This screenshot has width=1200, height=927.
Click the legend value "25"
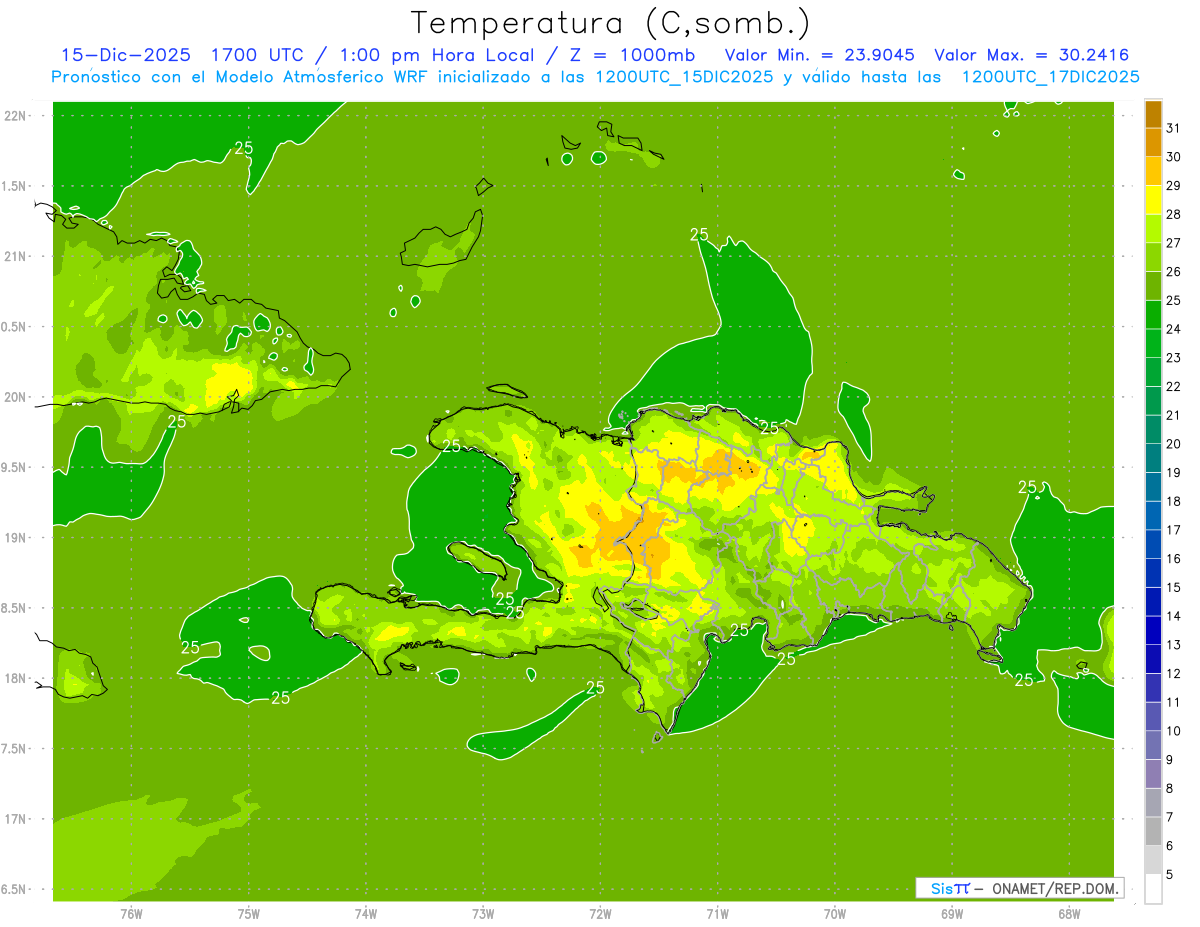pos(1174,300)
